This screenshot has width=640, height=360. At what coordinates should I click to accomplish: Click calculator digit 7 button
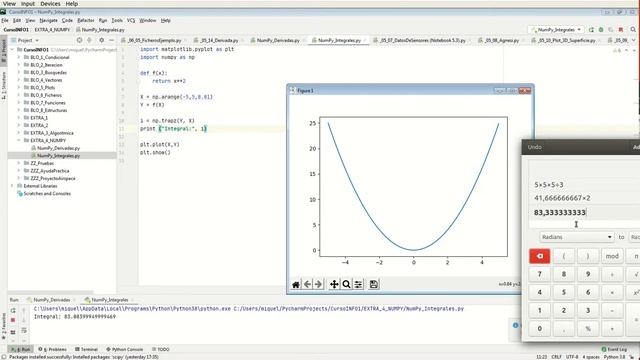[x=540, y=274]
